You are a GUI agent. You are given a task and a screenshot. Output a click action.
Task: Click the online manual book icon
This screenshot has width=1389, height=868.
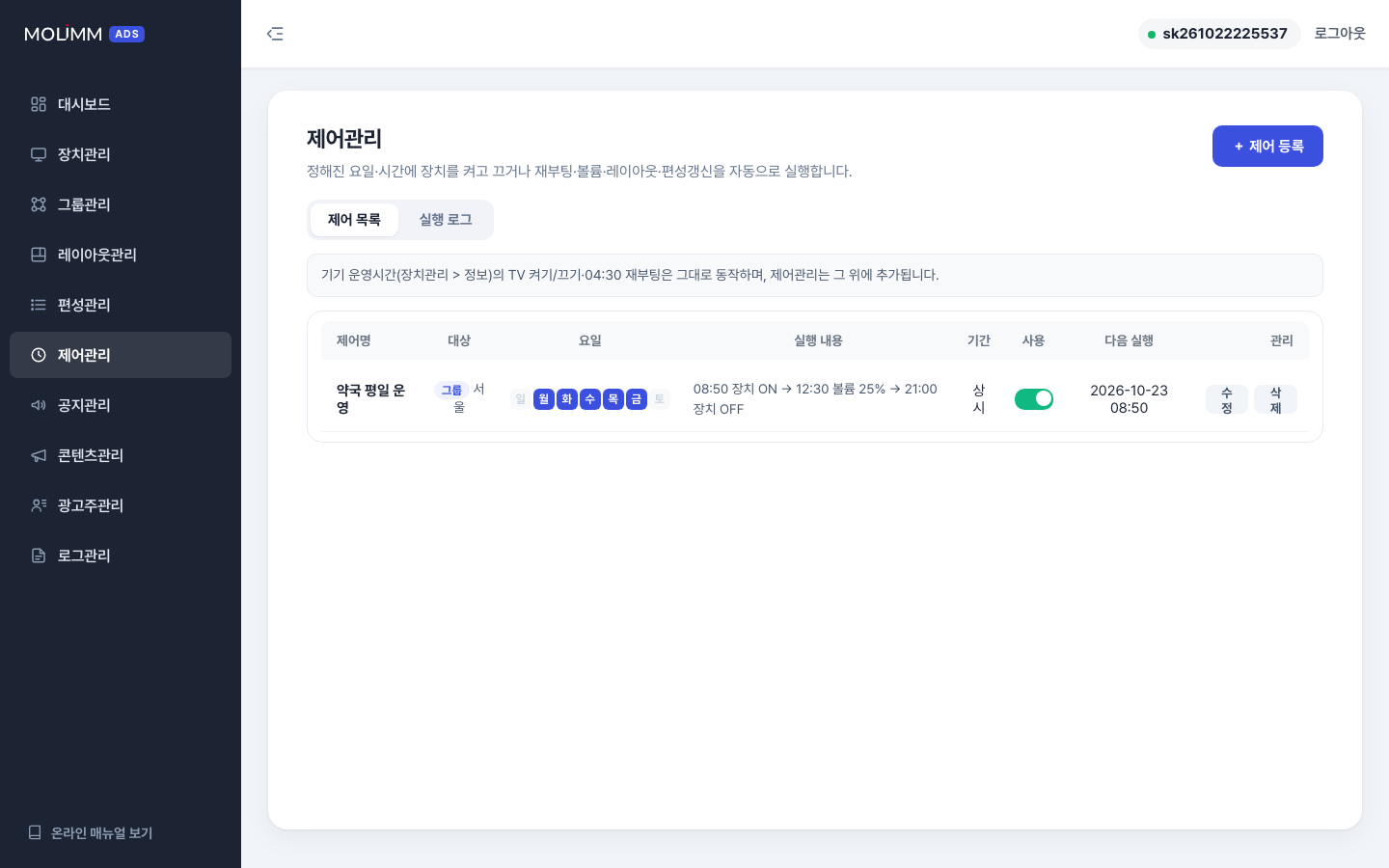point(35,832)
